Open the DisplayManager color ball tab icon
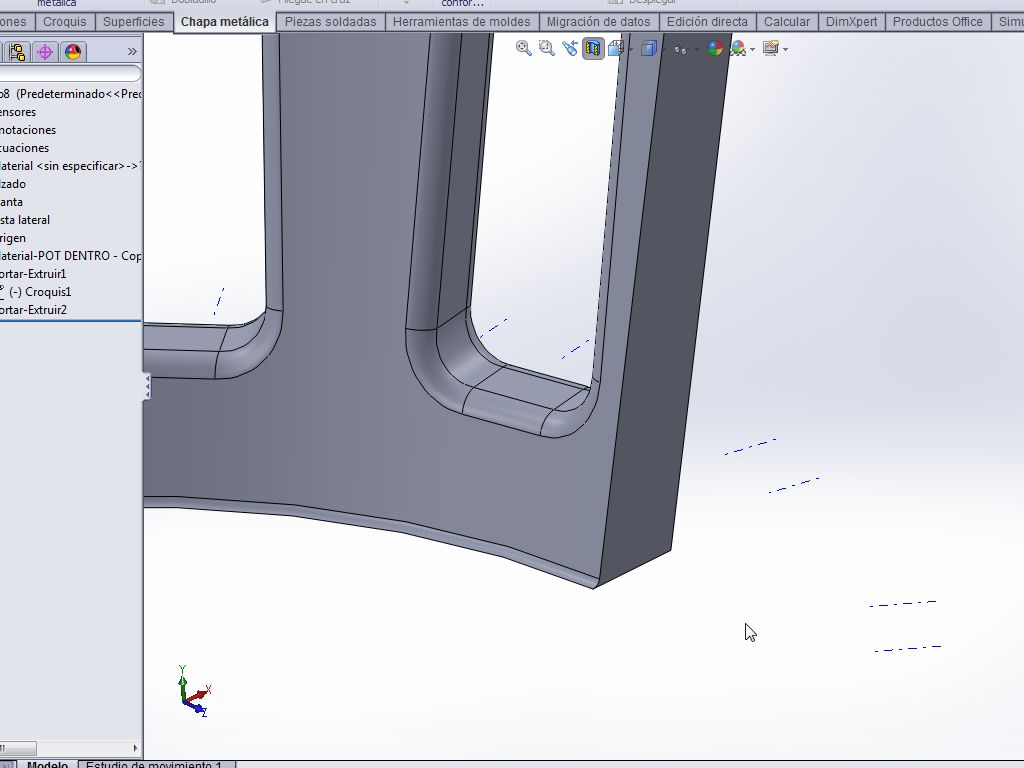Screen dimensions: 1024x768 click(73, 52)
